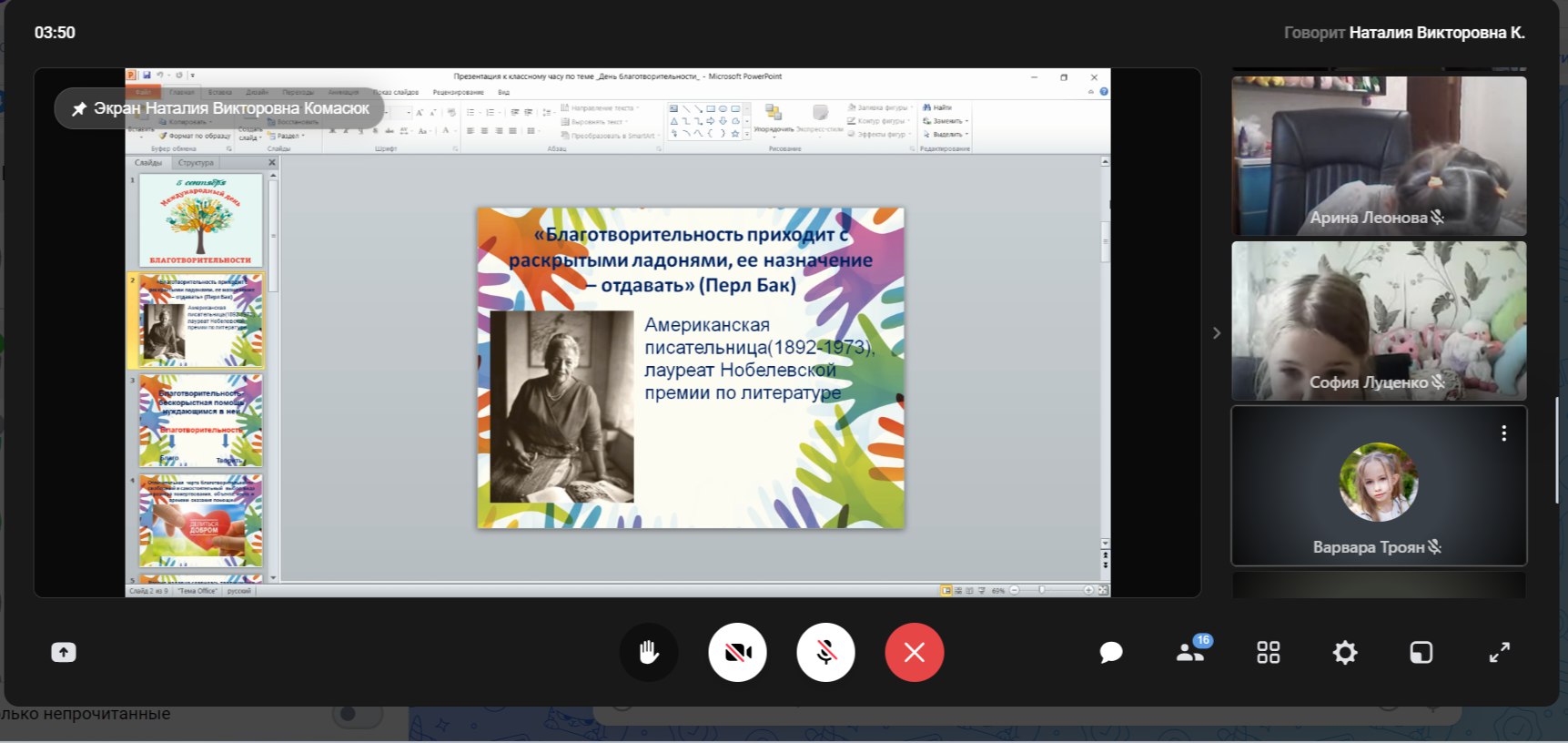Click 'Формат по образцу' format painter
This screenshot has width=1568, height=743.
click(195, 135)
